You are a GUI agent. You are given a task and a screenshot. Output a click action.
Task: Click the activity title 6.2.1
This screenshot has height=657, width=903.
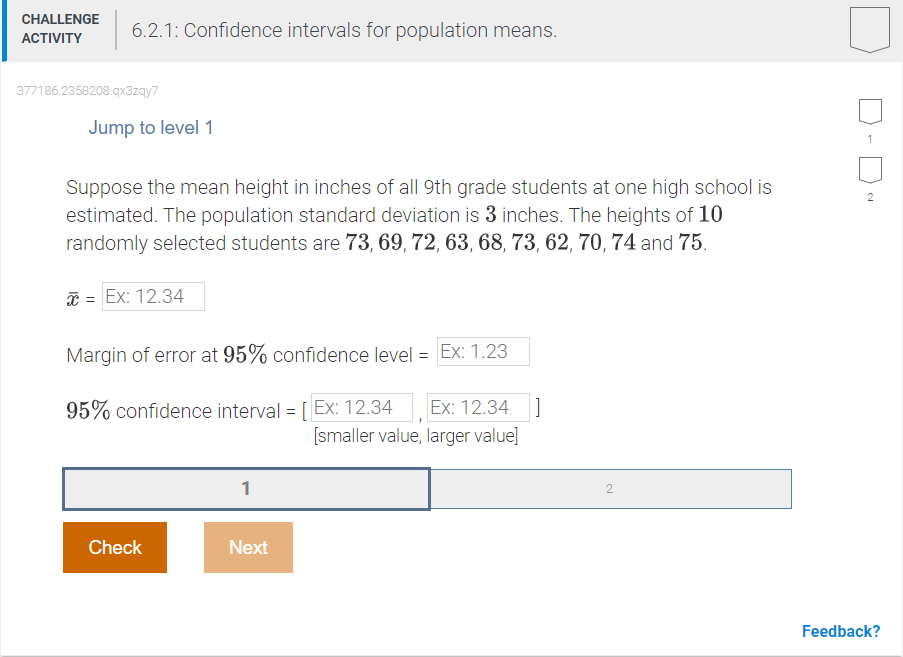tap(341, 30)
